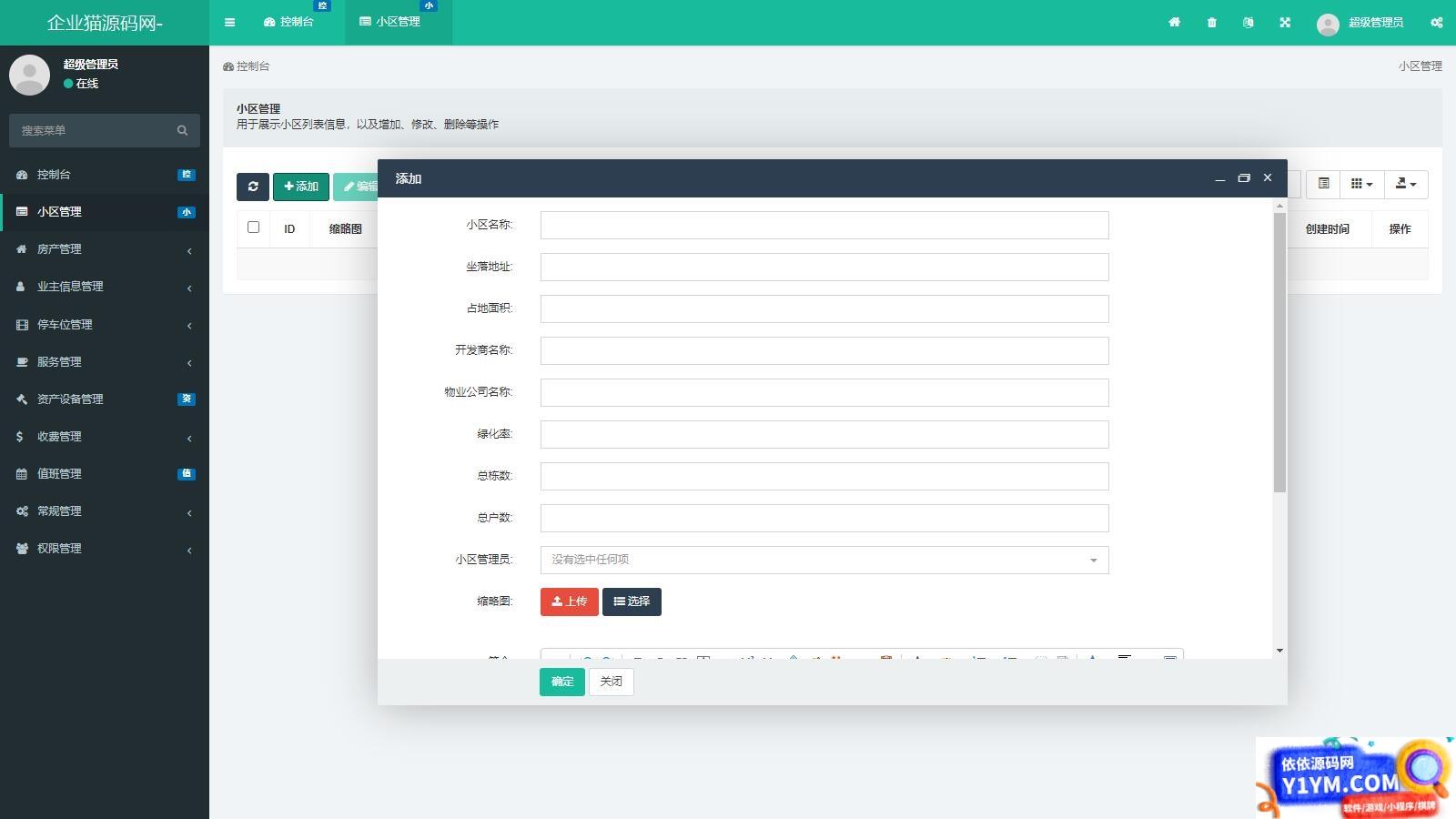Click the minimize icon of 添加 dialog
The width and height of the screenshot is (1456, 819).
[1219, 178]
